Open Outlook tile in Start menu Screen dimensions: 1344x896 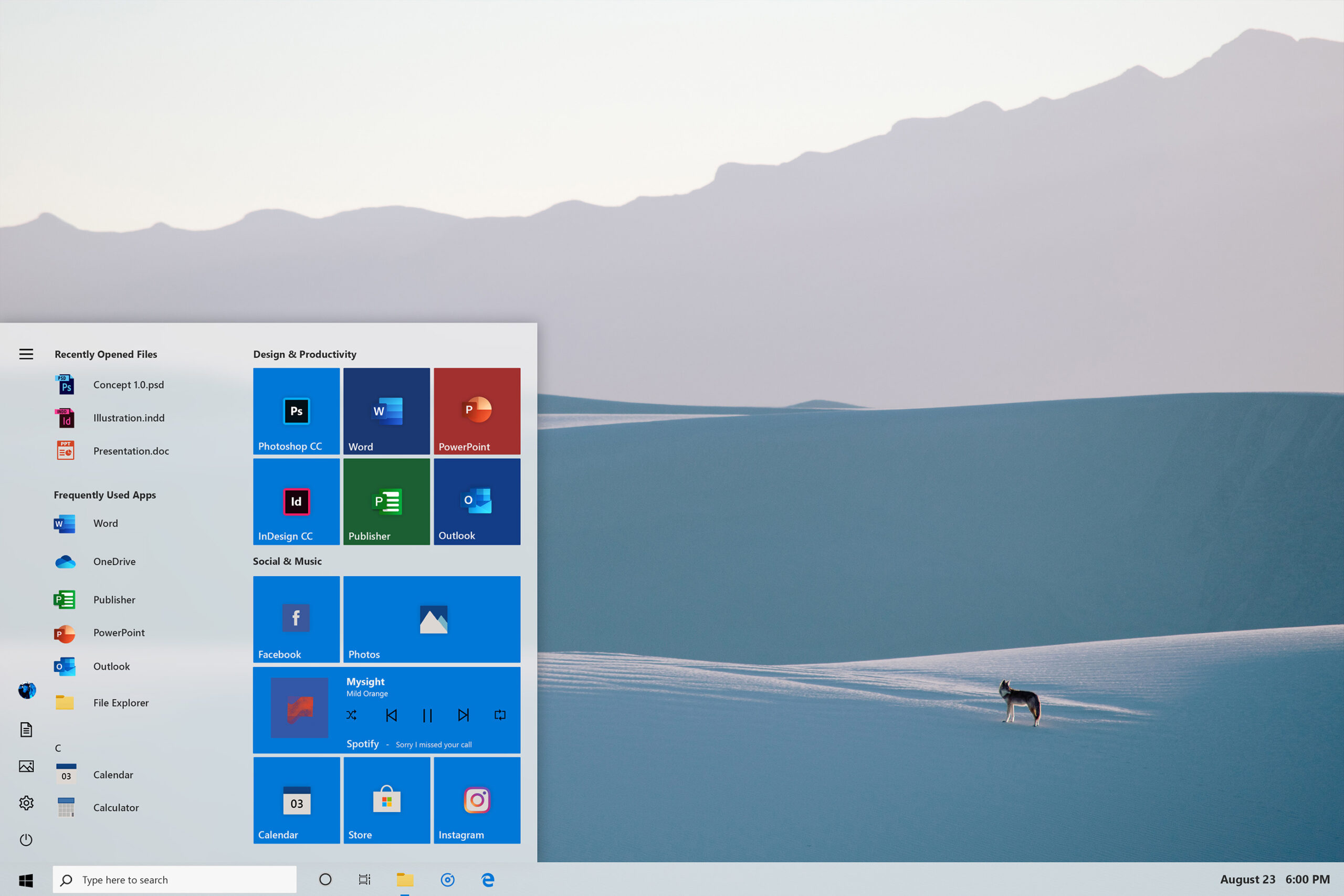point(475,501)
